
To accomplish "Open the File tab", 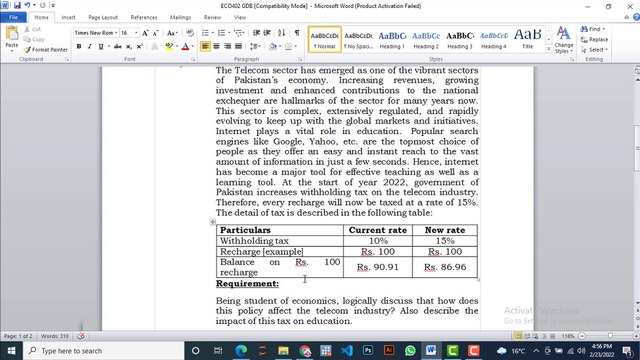I will [13, 17].
